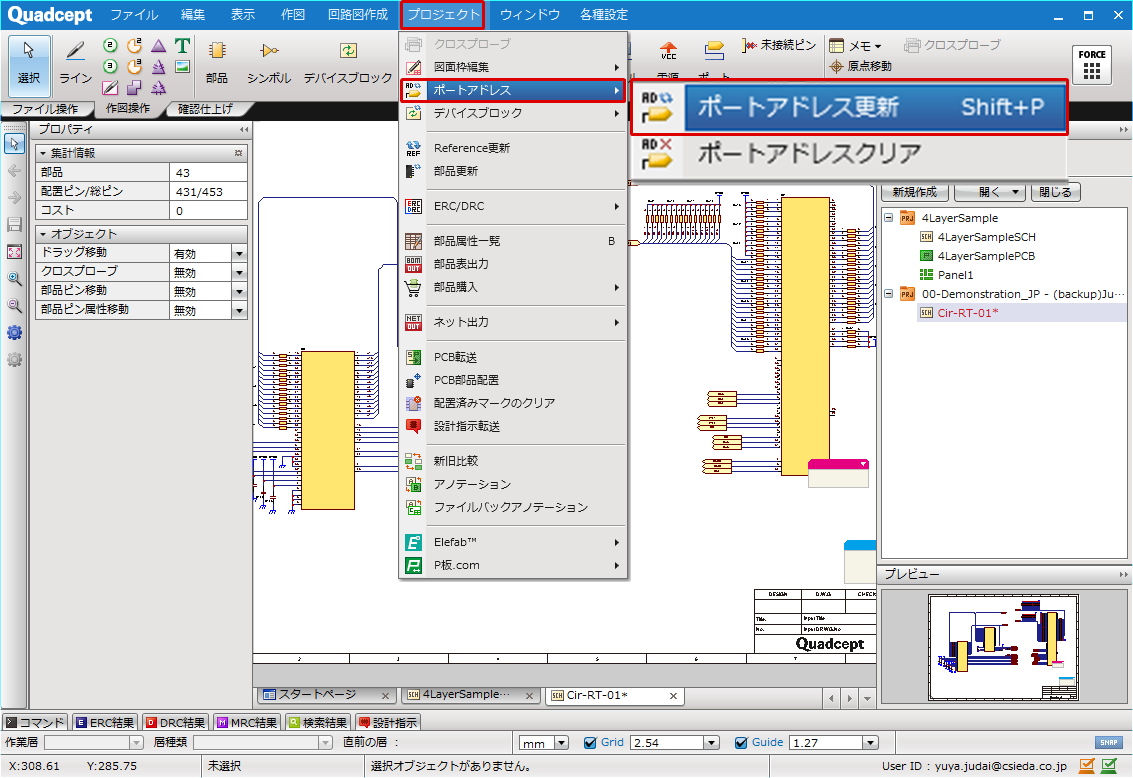
Task: Switch to the 確認仕上げ ribbon tab
Action: click(207, 109)
